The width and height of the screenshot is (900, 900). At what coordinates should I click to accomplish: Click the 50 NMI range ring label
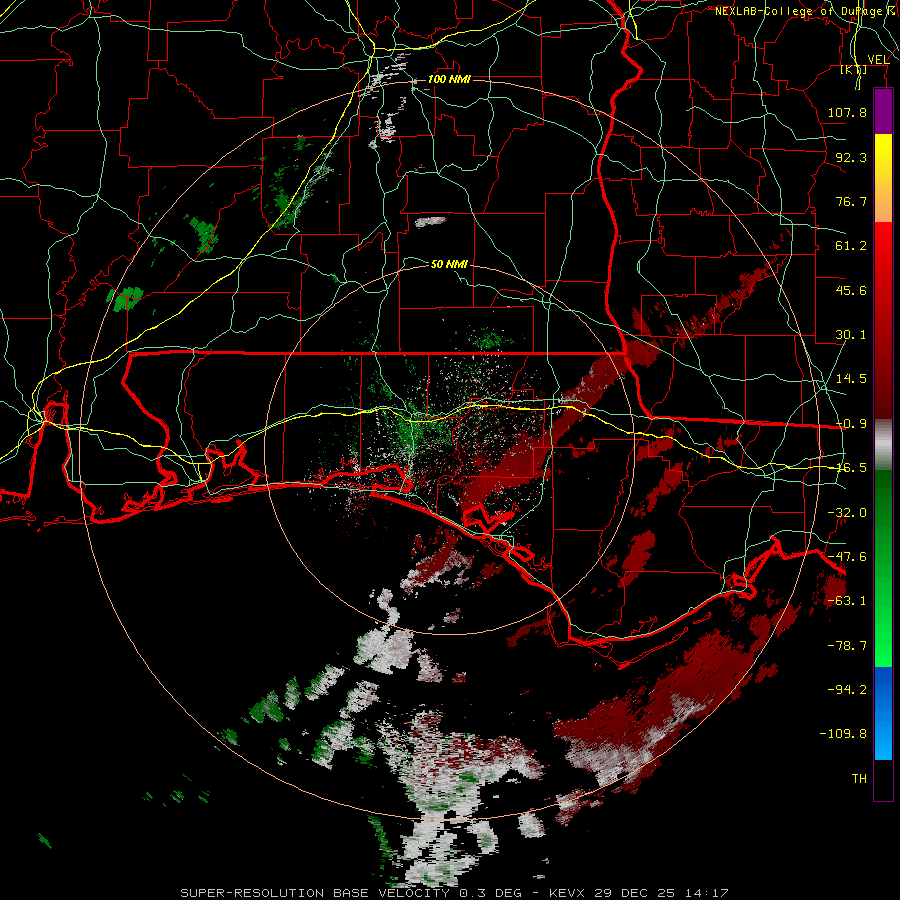[449, 264]
